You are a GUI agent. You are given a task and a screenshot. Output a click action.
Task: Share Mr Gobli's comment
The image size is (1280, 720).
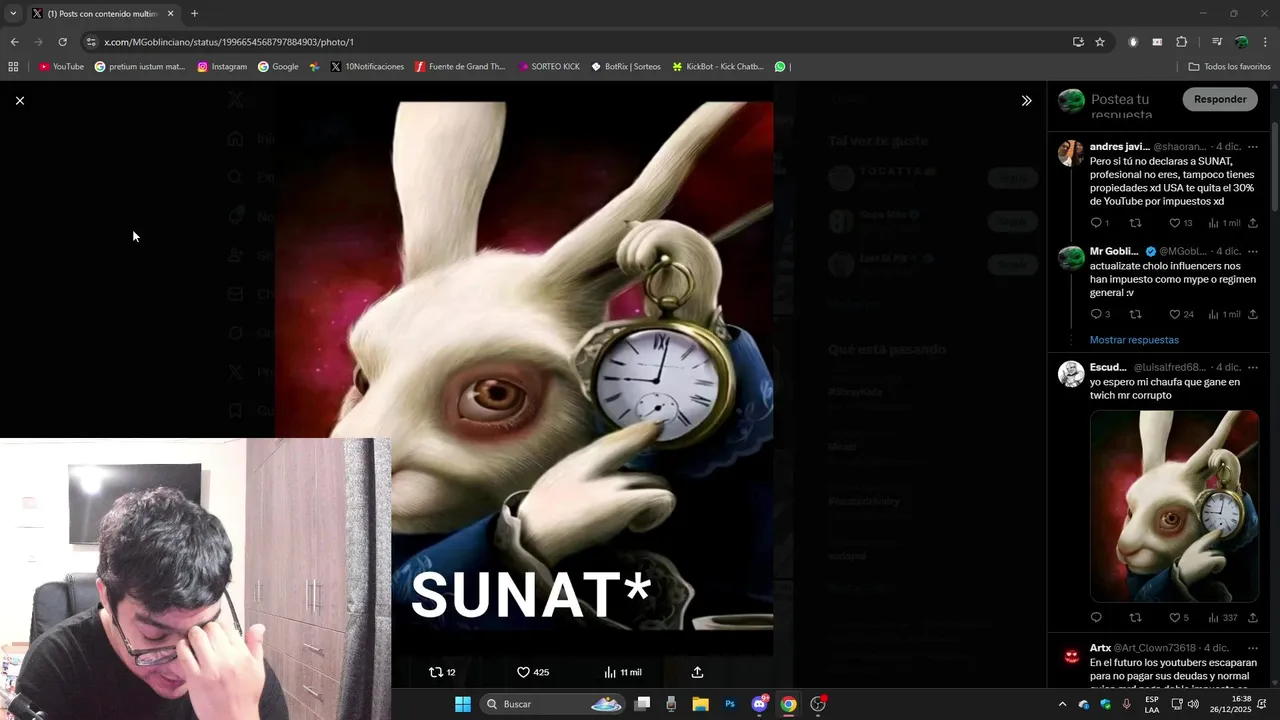pos(1252,314)
